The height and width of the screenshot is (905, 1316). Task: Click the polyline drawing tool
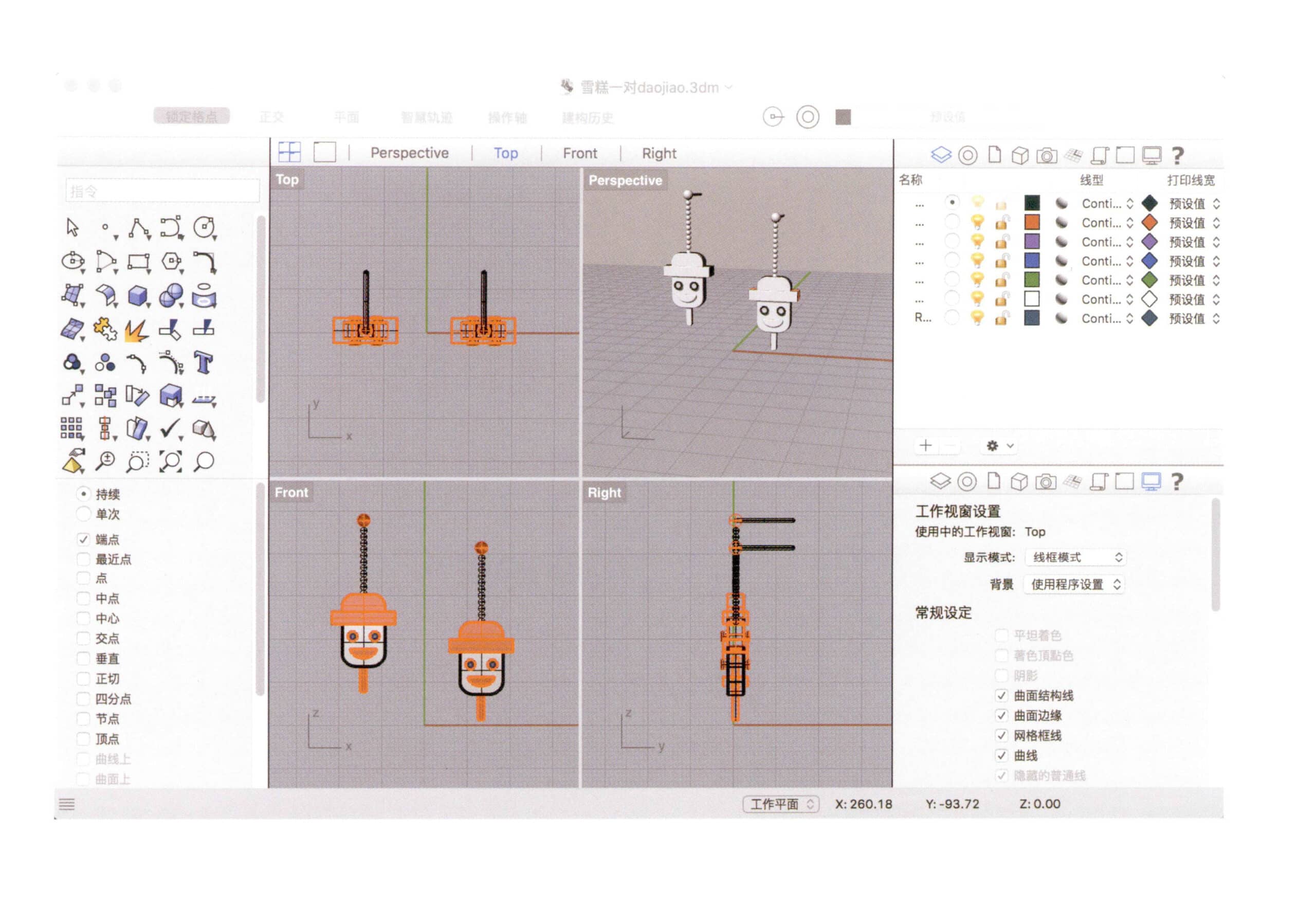tap(138, 227)
